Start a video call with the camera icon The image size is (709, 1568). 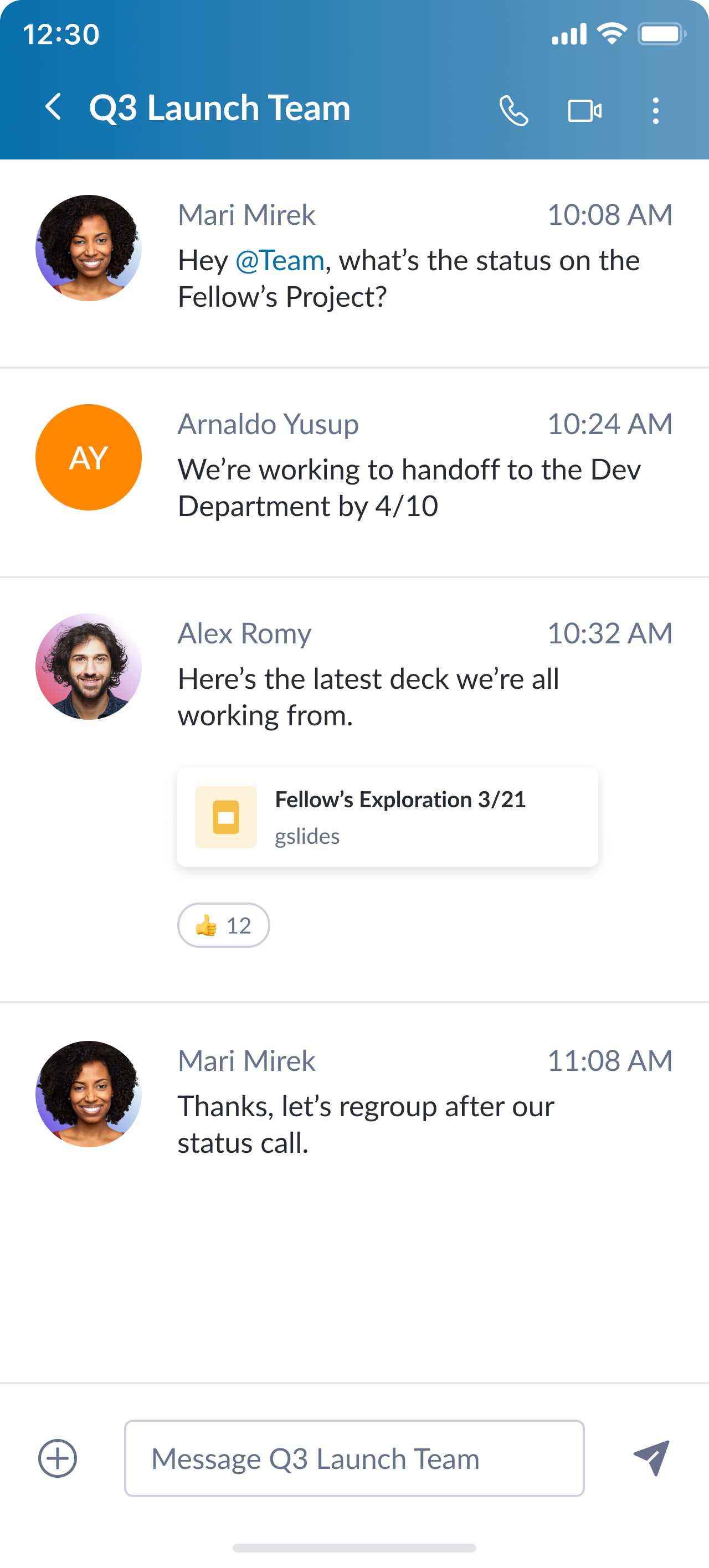click(x=585, y=111)
